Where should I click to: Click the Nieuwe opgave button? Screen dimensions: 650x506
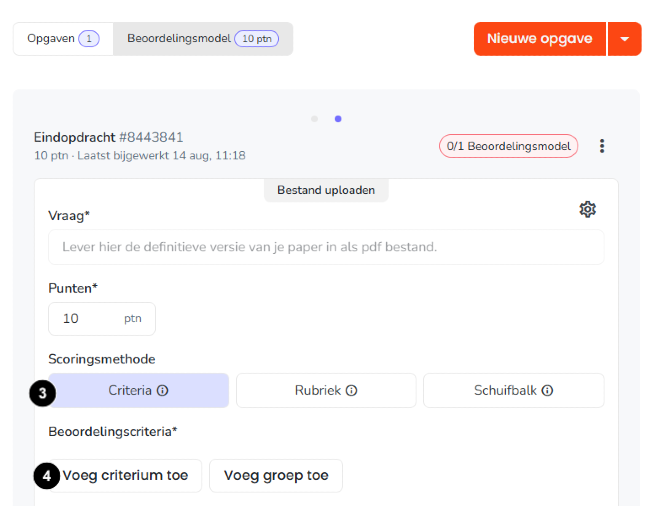[540, 39]
